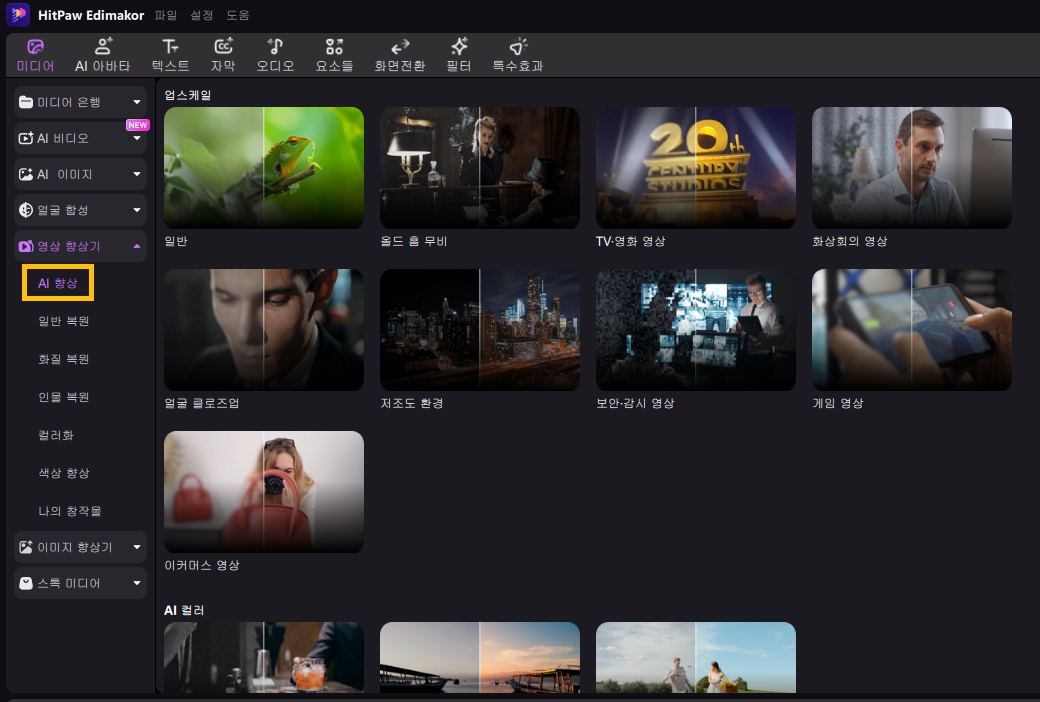Click the 스톡 미디어 icon

[x=26, y=583]
